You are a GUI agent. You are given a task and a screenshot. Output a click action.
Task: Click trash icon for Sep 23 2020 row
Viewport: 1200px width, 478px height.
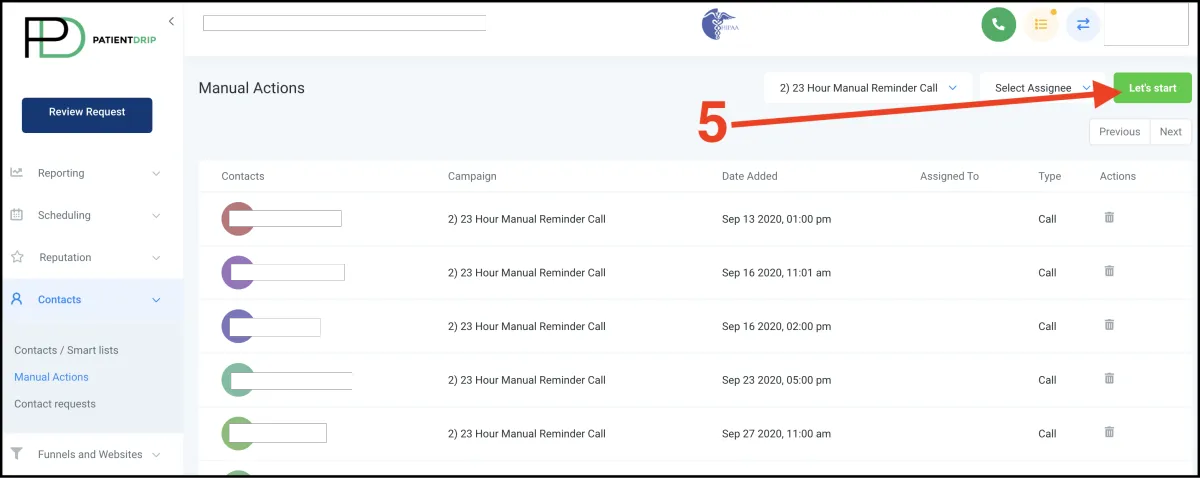[x=1109, y=378]
